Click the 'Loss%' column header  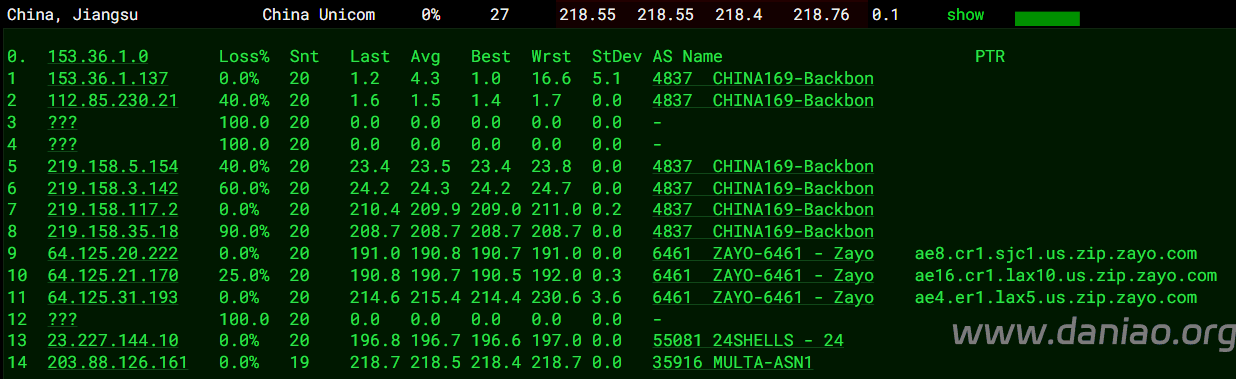coord(244,57)
